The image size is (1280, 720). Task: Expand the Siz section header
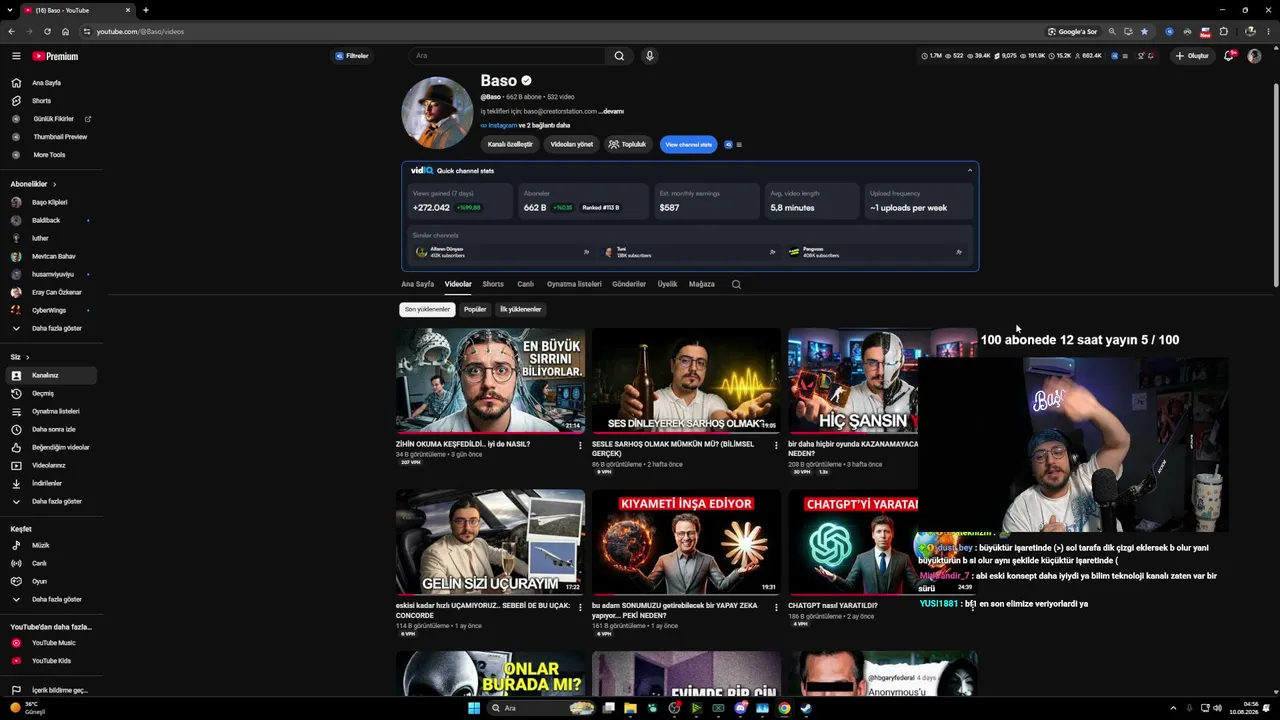[20, 357]
